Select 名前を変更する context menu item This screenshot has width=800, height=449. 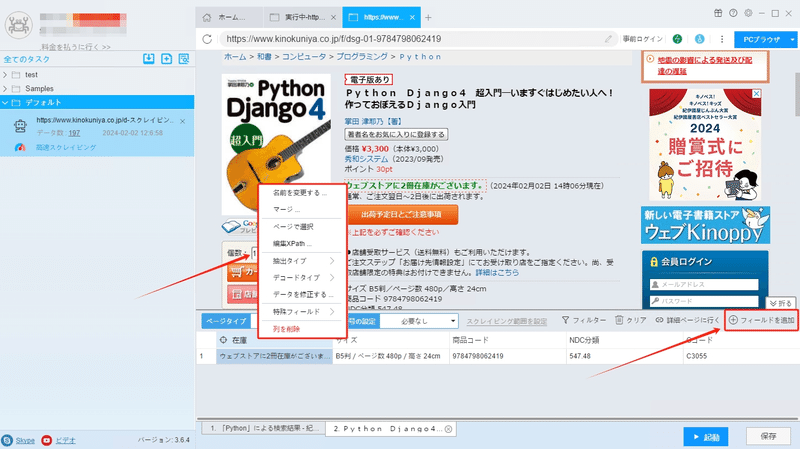[x=301, y=193]
